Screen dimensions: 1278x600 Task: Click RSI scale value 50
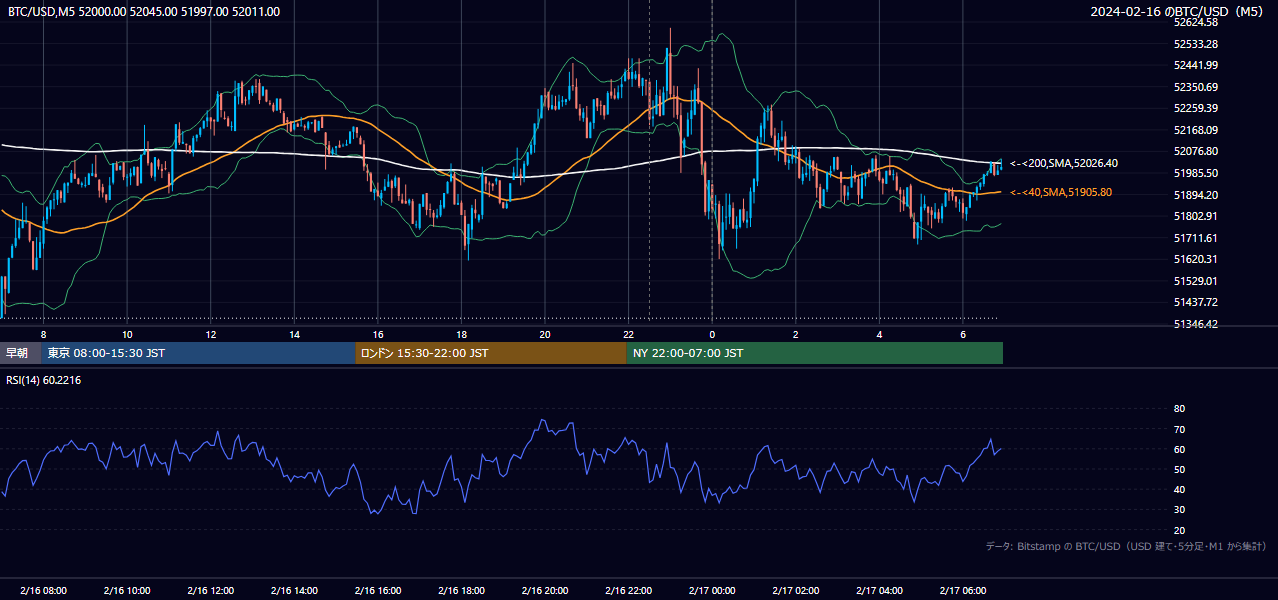[x=1179, y=469]
